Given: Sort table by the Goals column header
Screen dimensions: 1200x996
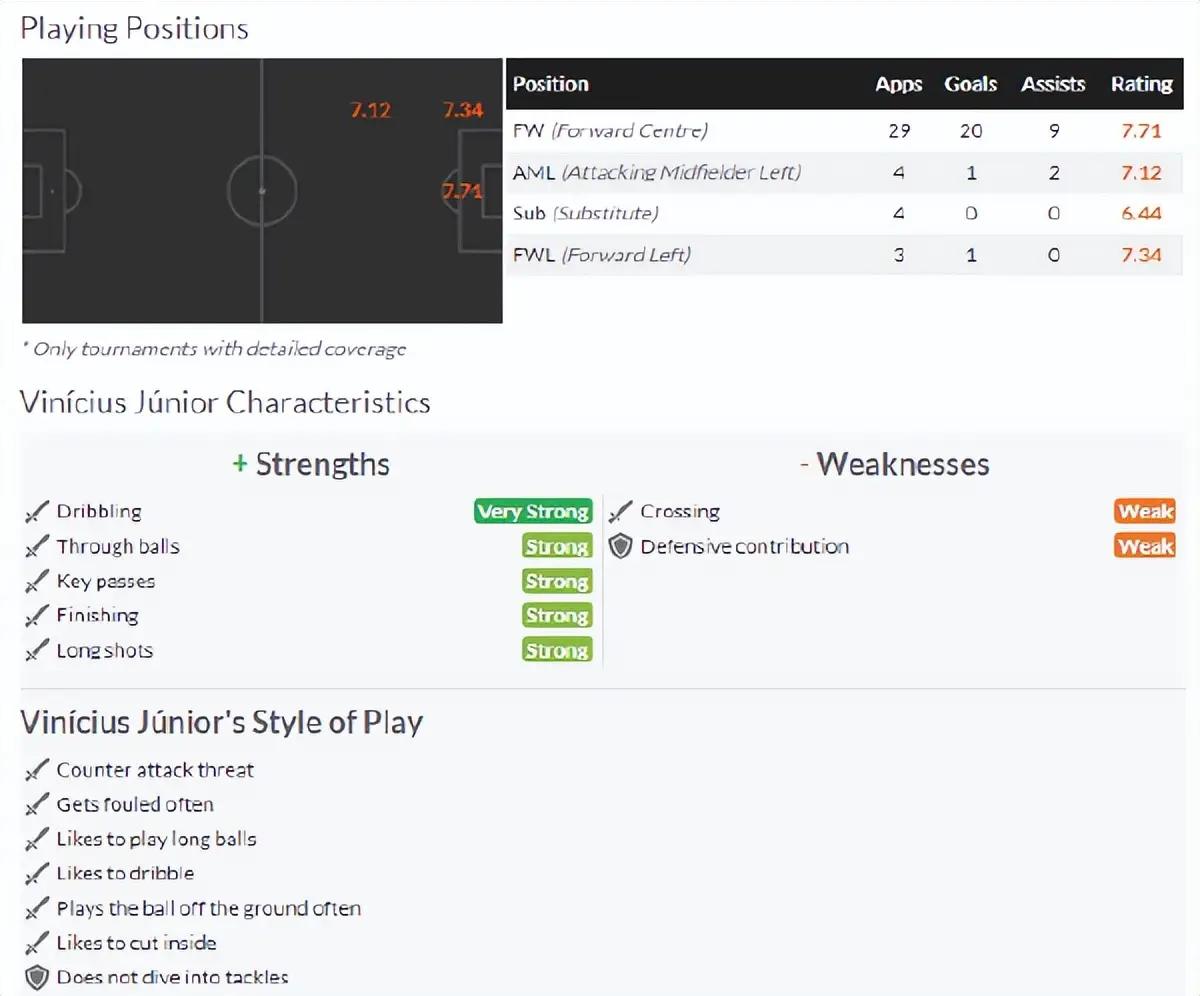Looking at the screenshot, I should [x=970, y=84].
